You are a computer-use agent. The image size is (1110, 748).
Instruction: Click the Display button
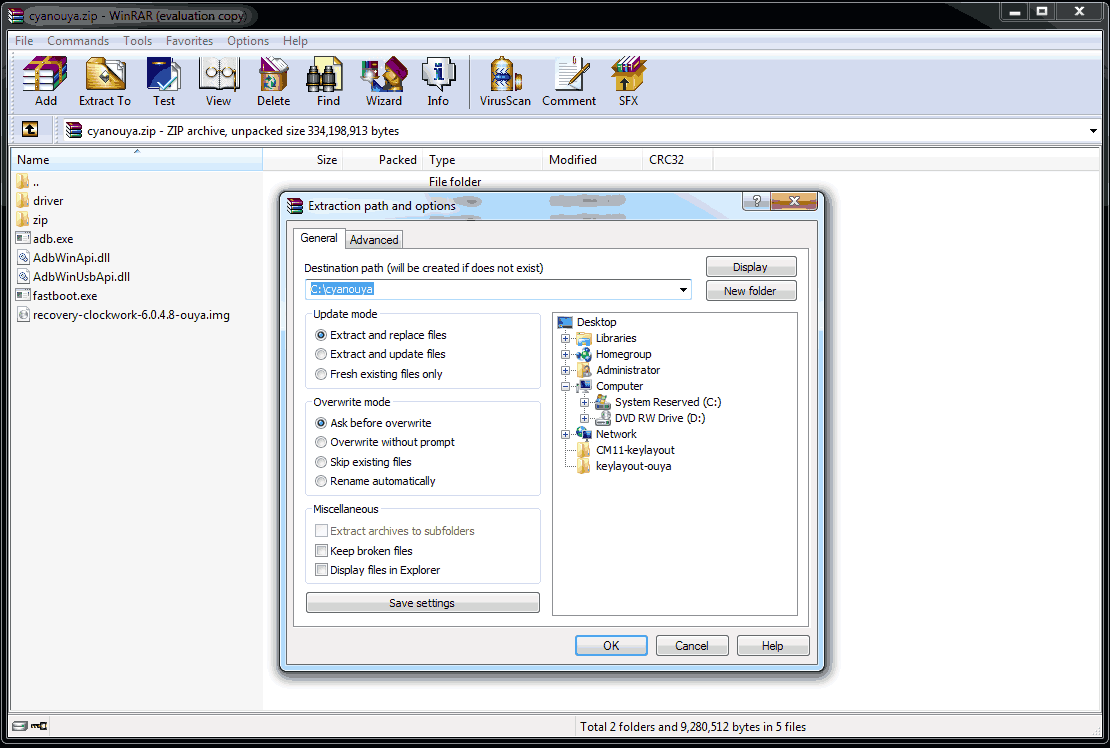750,267
